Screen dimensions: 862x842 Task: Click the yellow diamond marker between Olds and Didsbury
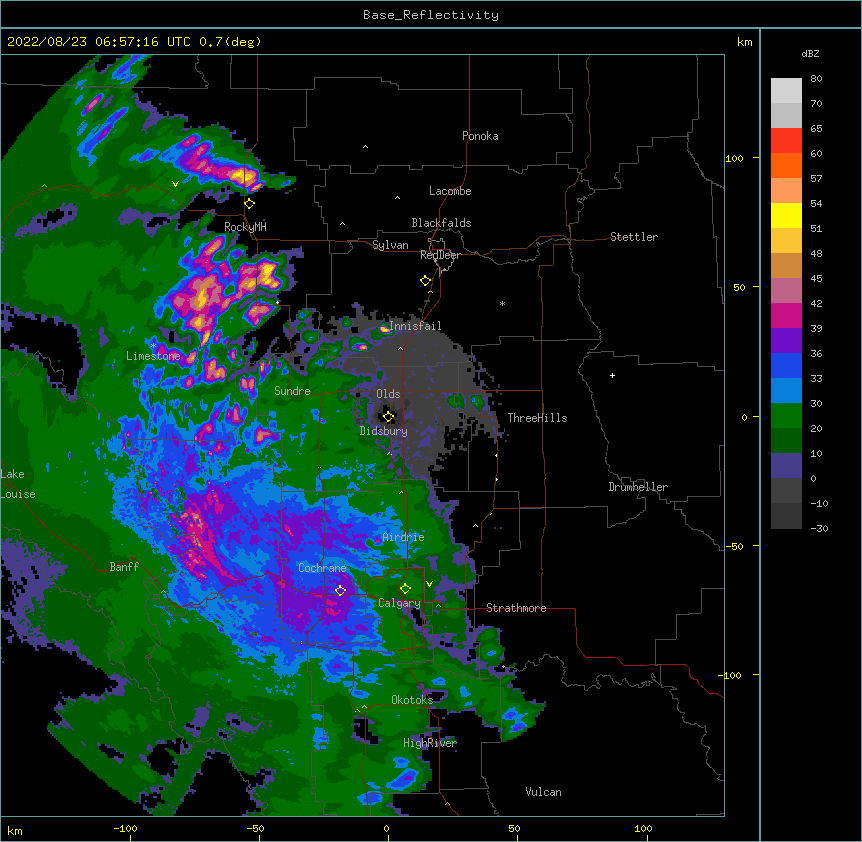click(389, 416)
